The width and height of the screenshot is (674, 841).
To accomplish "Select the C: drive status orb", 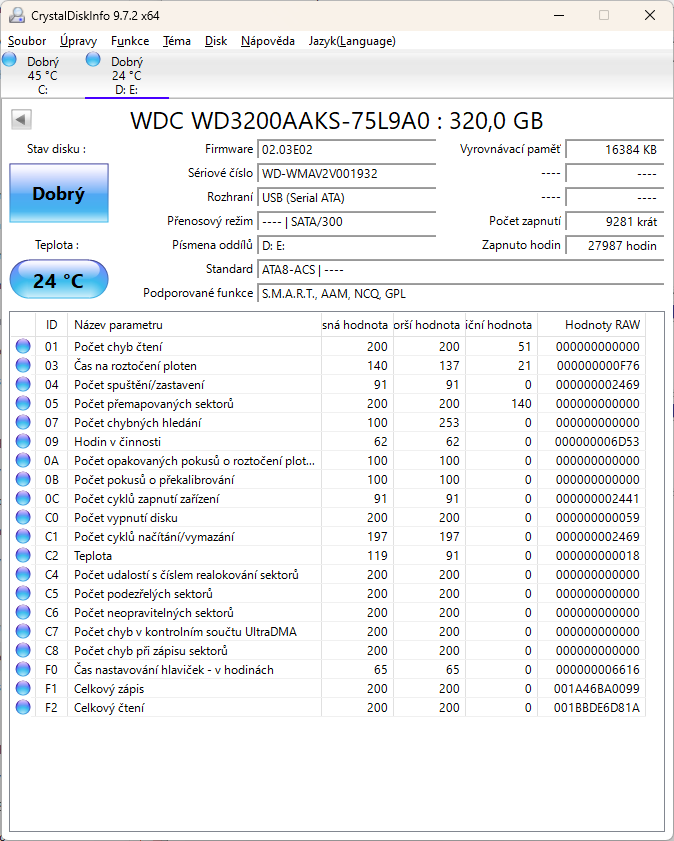I will point(9,59).
